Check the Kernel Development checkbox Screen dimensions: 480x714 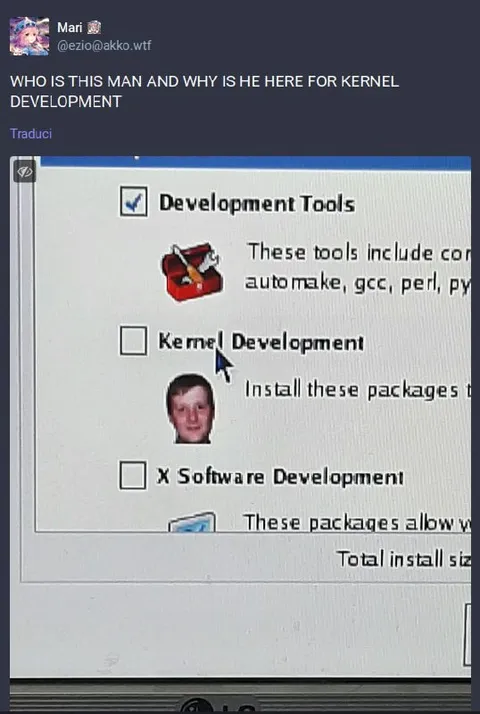tap(133, 340)
